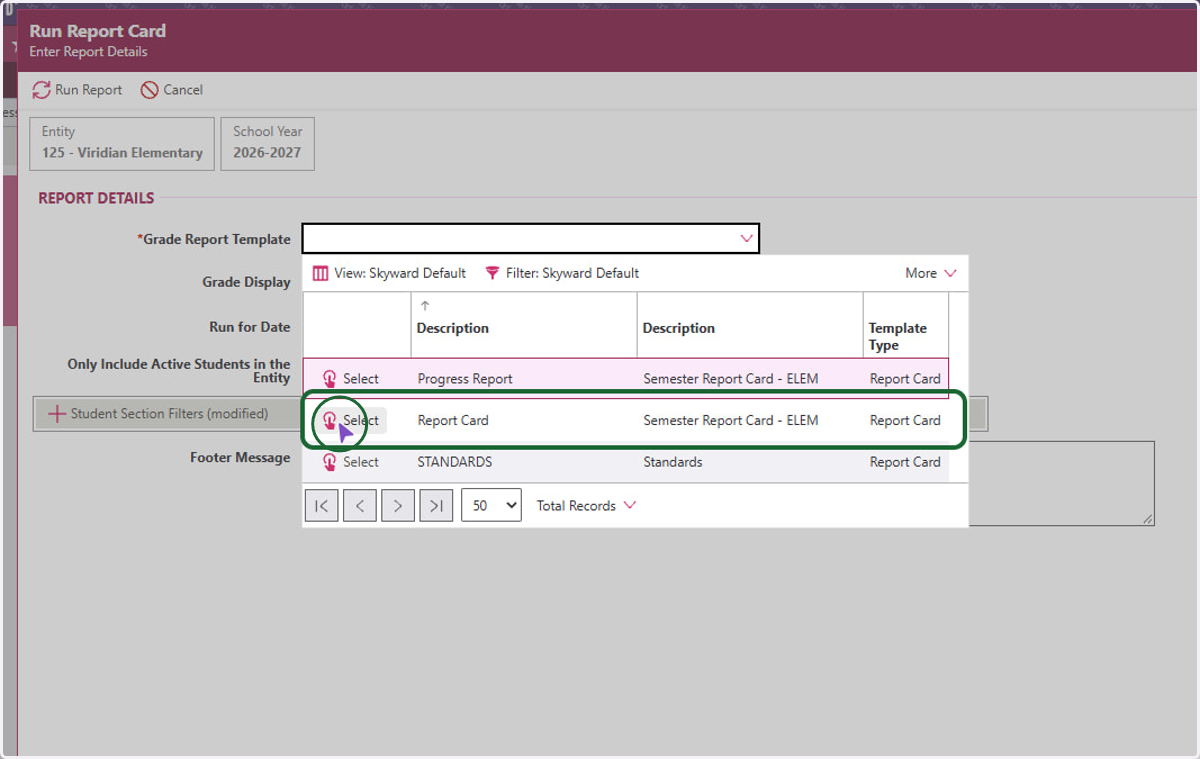1200x759 pixels.
Task: Click Template Type cell in STANDARDS row
Action: point(905,462)
